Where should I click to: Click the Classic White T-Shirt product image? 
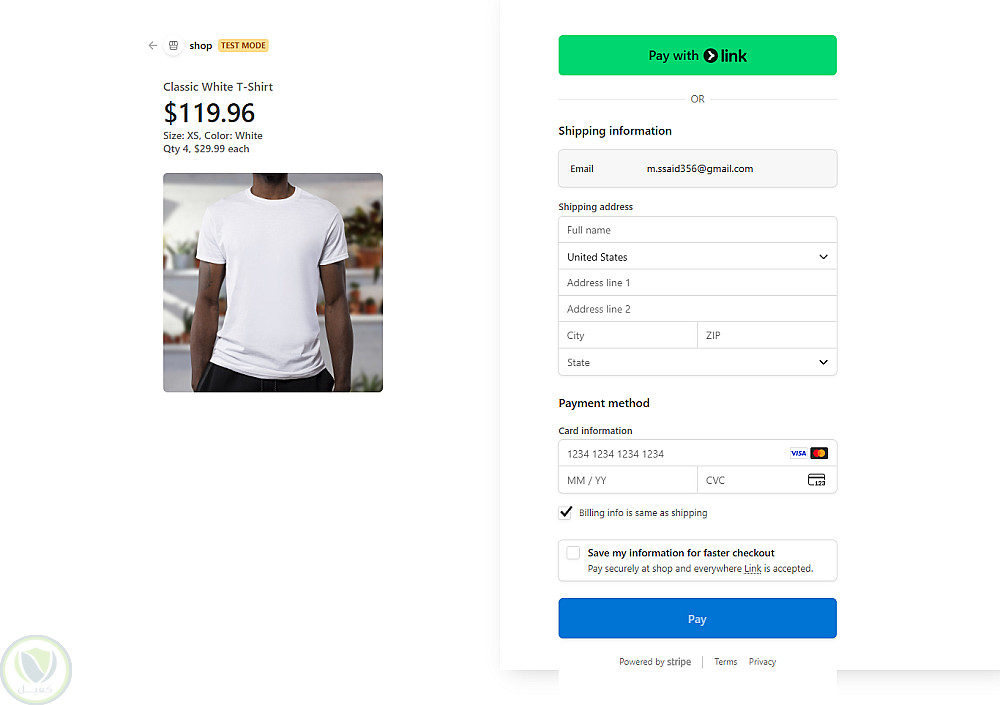pos(273,282)
